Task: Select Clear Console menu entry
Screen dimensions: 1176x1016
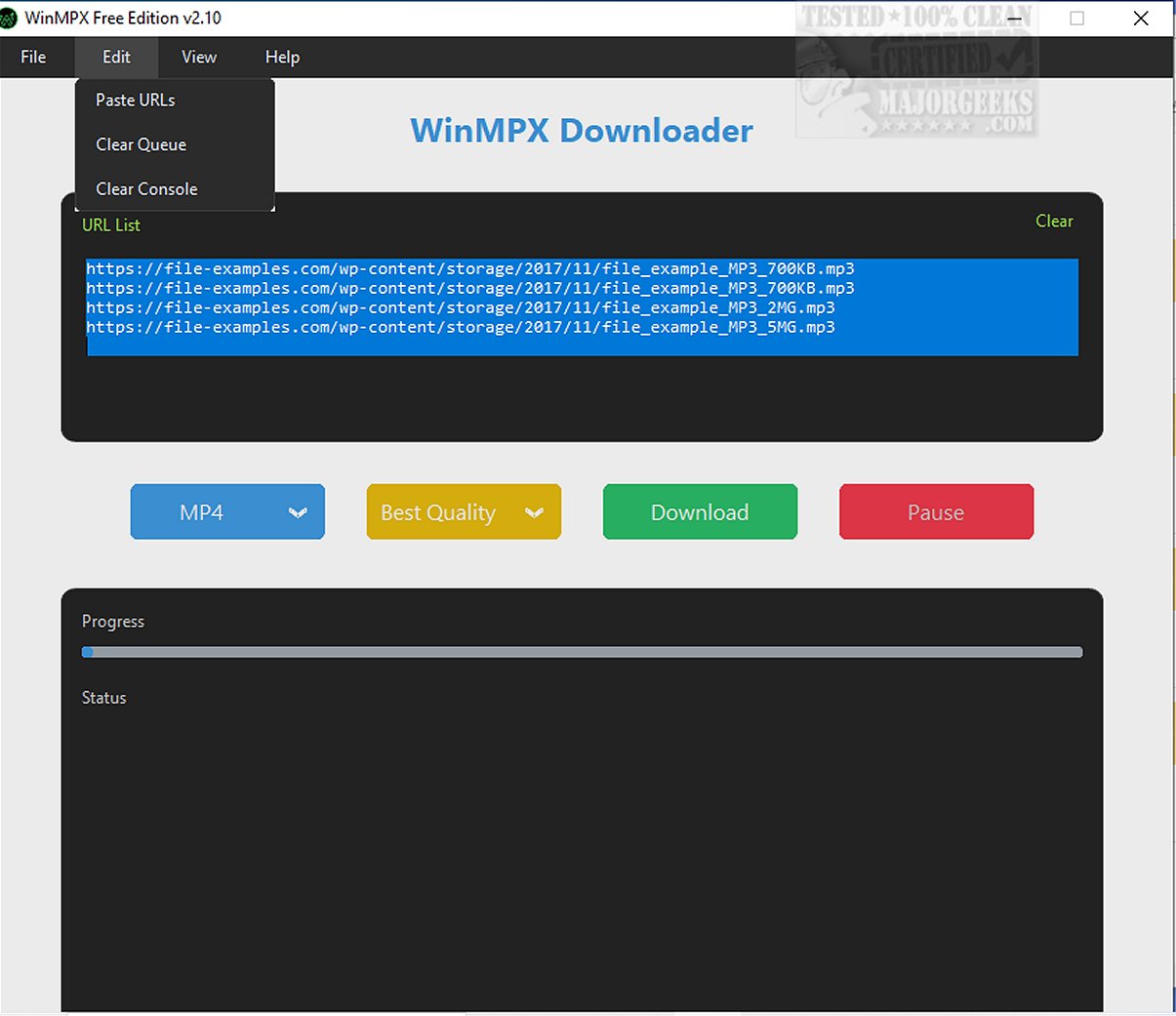Action: (x=175, y=188)
